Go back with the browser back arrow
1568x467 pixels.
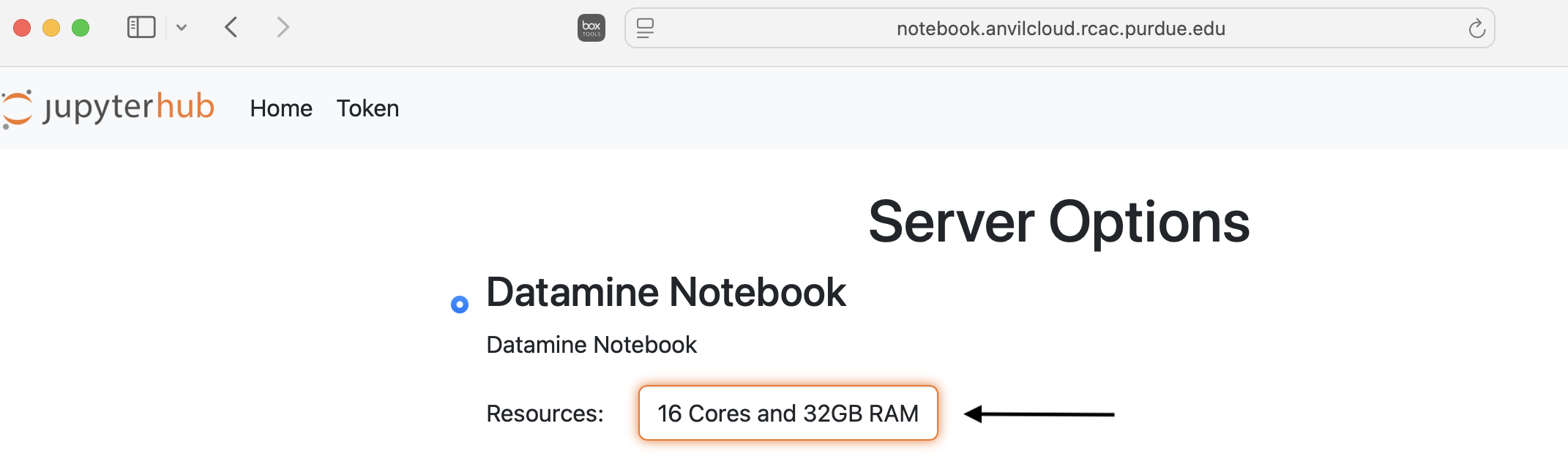coord(231,28)
